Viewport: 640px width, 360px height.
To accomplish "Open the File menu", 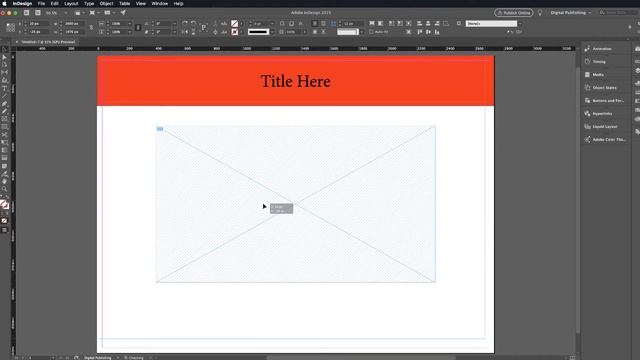I will (x=41, y=4).
